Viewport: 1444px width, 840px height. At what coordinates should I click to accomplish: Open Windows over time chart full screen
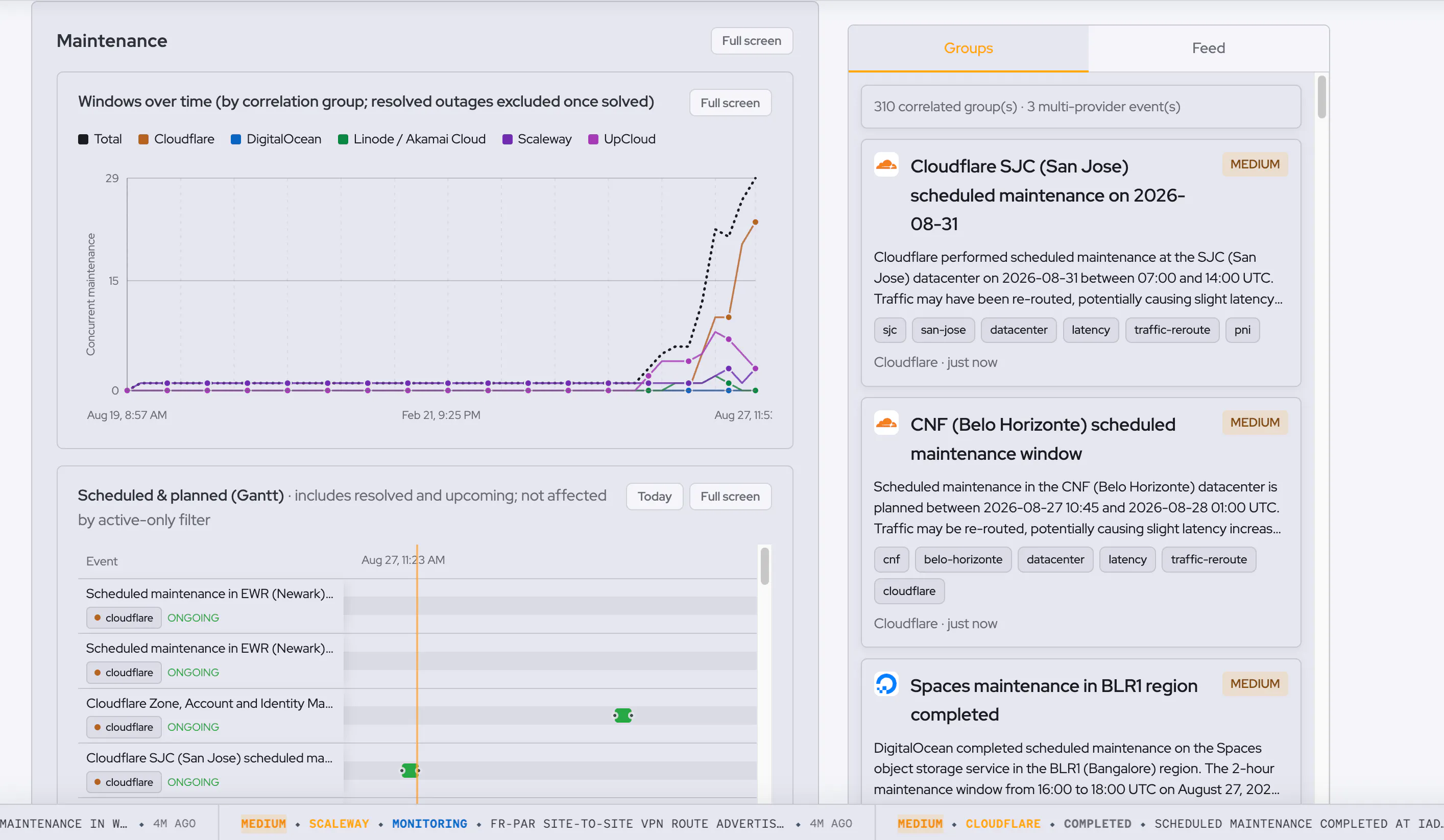pyautogui.click(x=730, y=103)
